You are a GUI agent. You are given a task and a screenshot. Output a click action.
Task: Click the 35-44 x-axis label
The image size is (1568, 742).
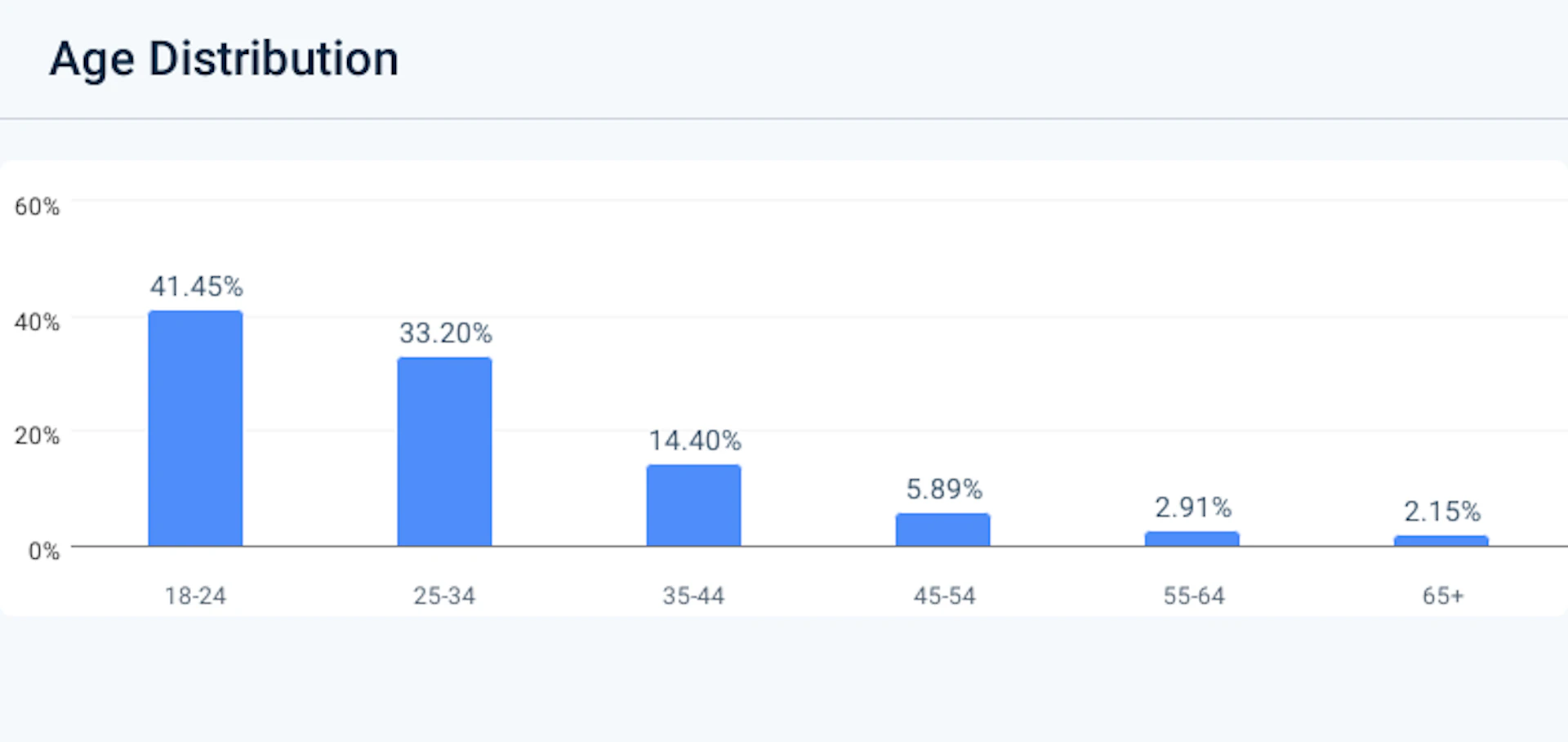click(x=693, y=596)
